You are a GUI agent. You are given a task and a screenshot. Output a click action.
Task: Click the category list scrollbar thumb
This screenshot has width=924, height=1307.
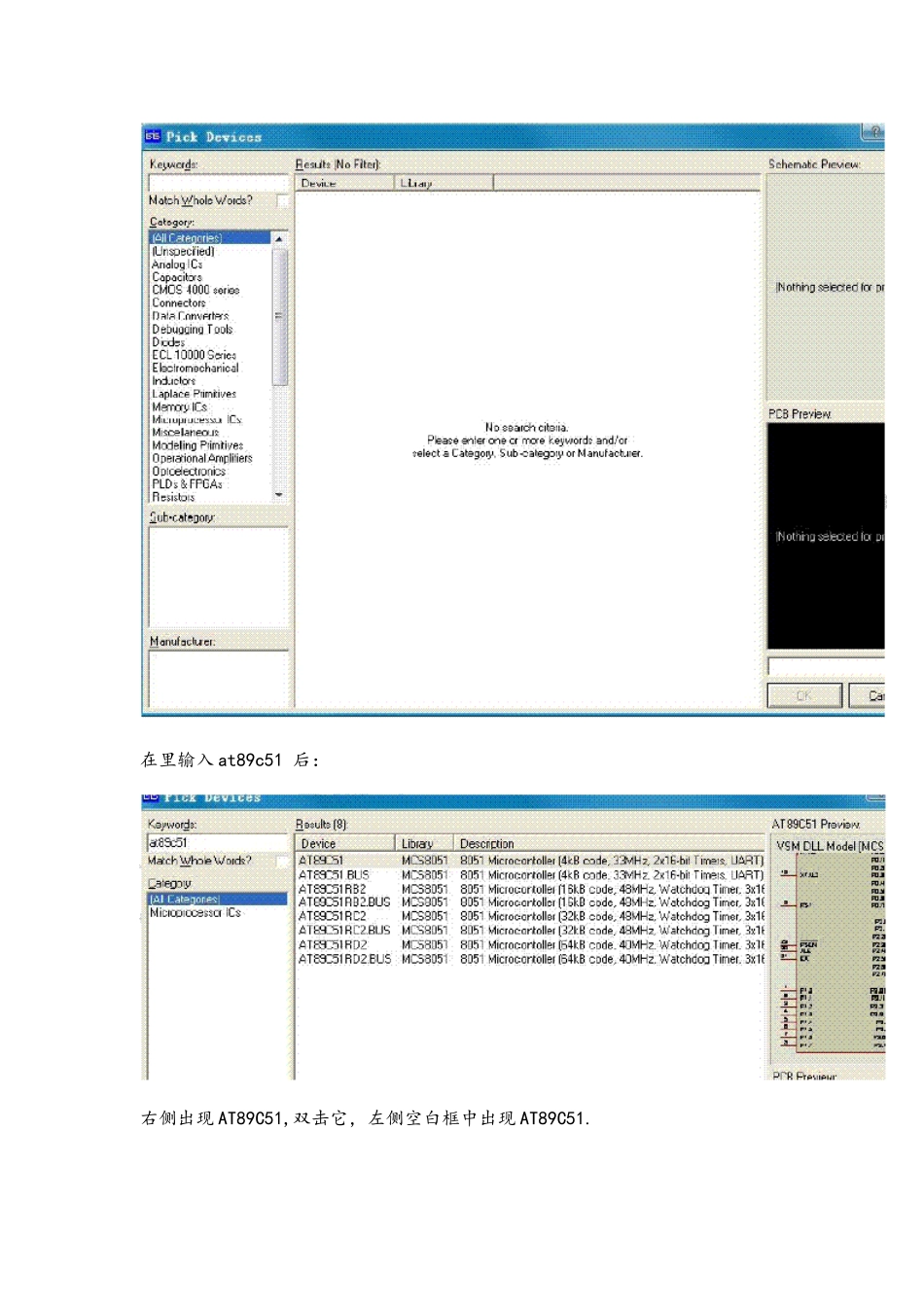click(279, 316)
